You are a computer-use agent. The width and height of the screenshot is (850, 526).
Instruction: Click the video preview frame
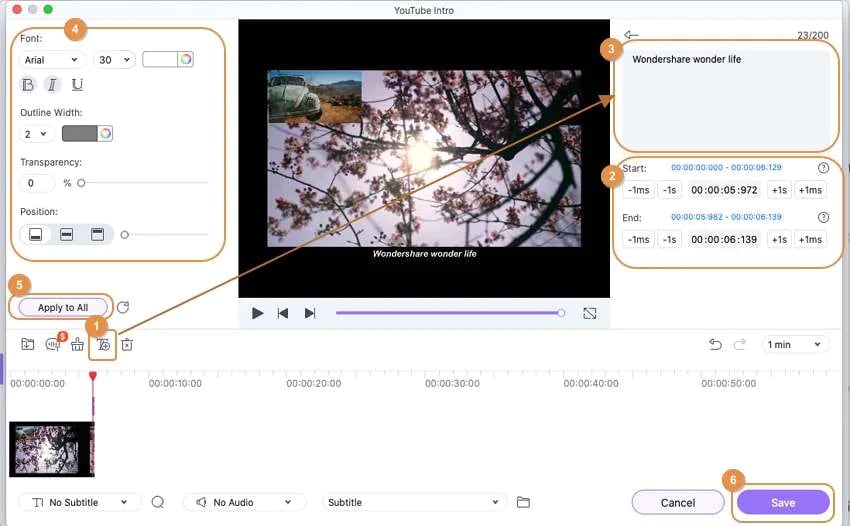[424, 158]
